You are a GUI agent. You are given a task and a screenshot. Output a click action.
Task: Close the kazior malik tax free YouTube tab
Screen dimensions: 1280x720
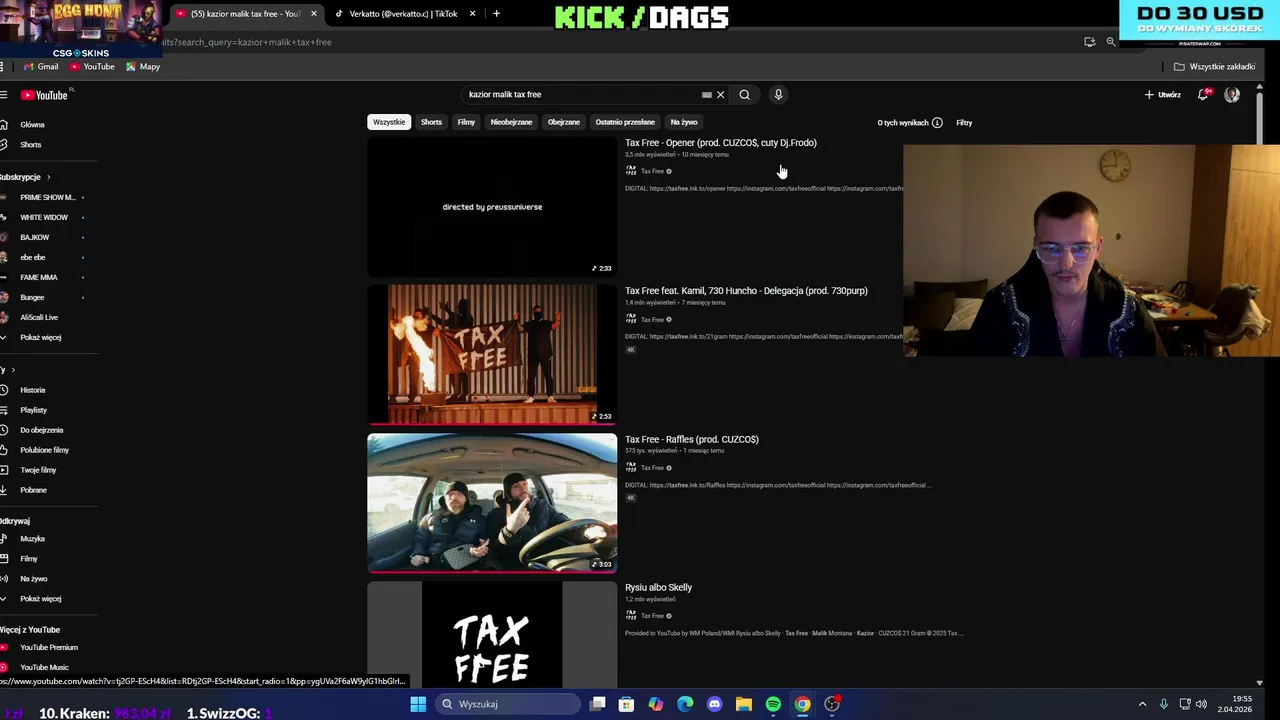pos(313,14)
